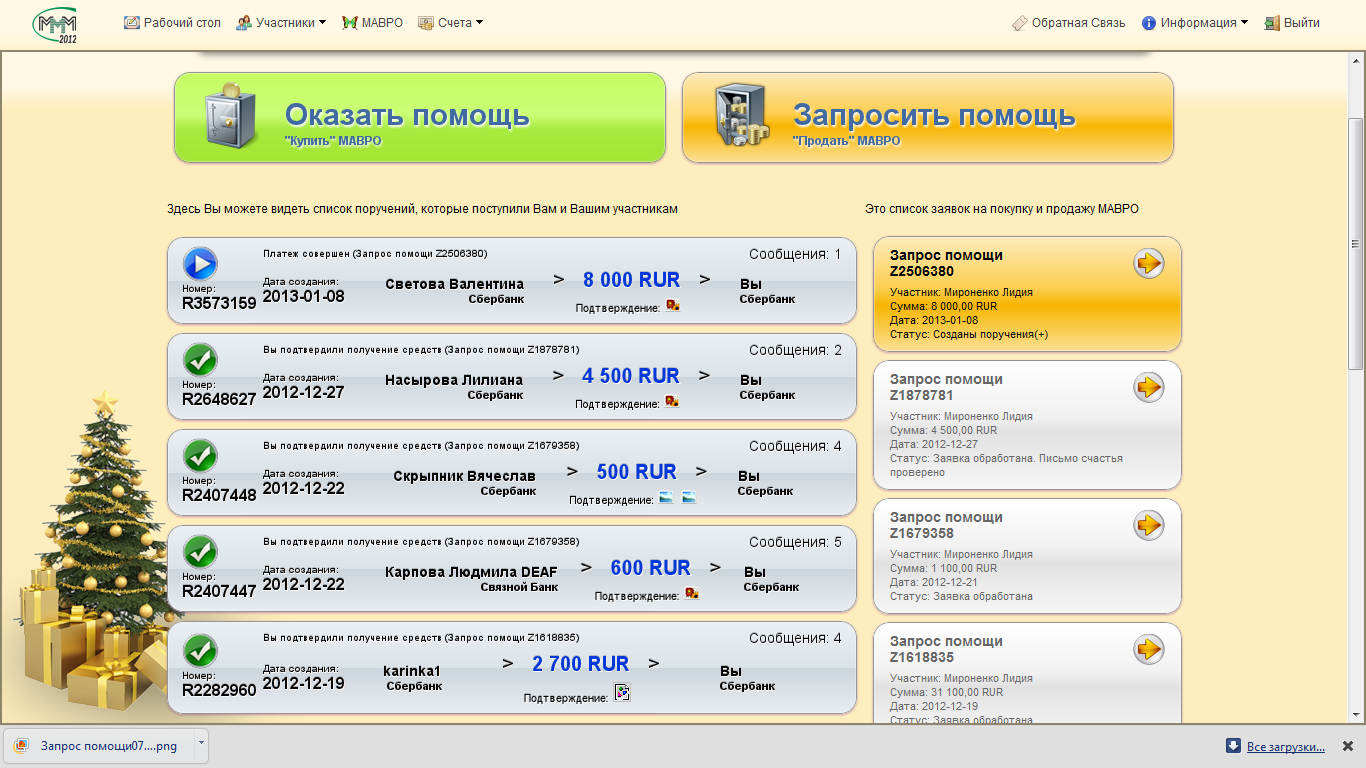Click Выйти to log out

coord(1292,22)
